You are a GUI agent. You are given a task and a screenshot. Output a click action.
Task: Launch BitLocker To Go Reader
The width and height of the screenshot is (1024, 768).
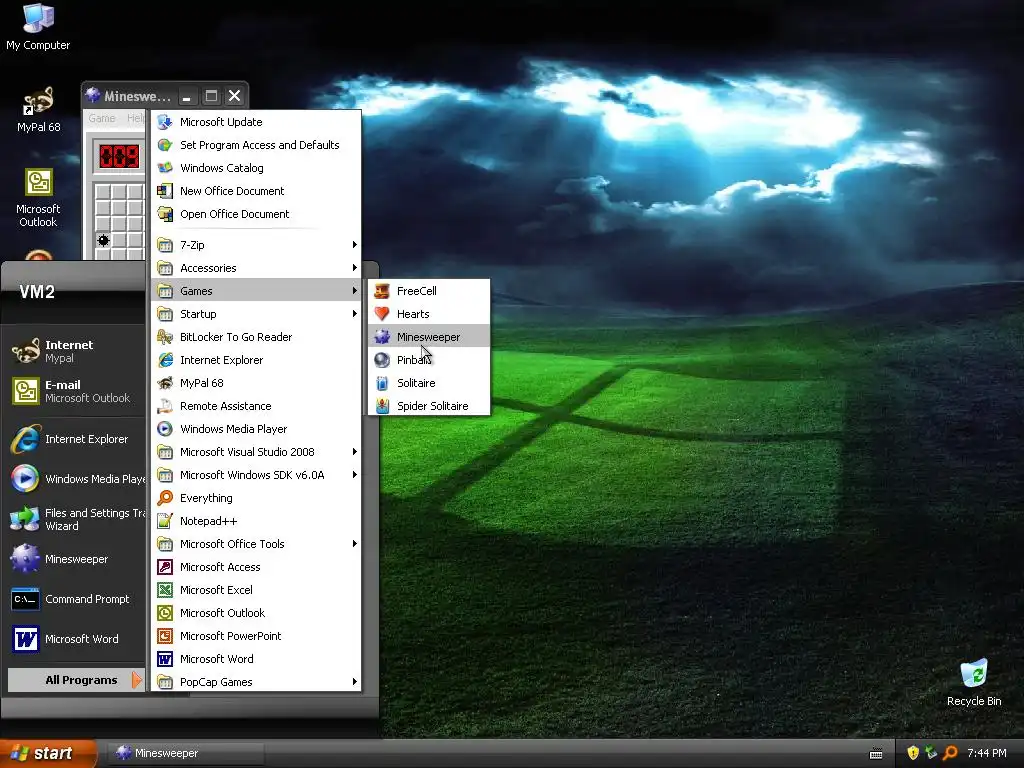256,337
